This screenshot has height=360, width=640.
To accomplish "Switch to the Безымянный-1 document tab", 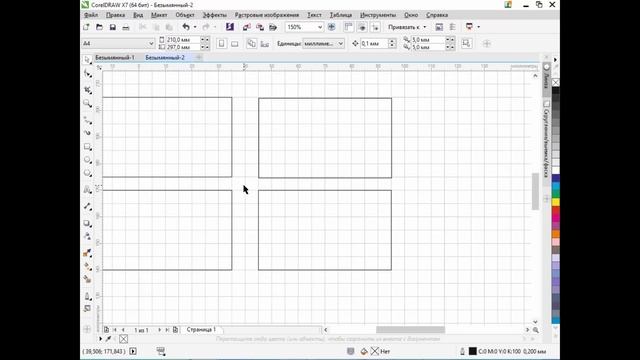I will 115,58.
